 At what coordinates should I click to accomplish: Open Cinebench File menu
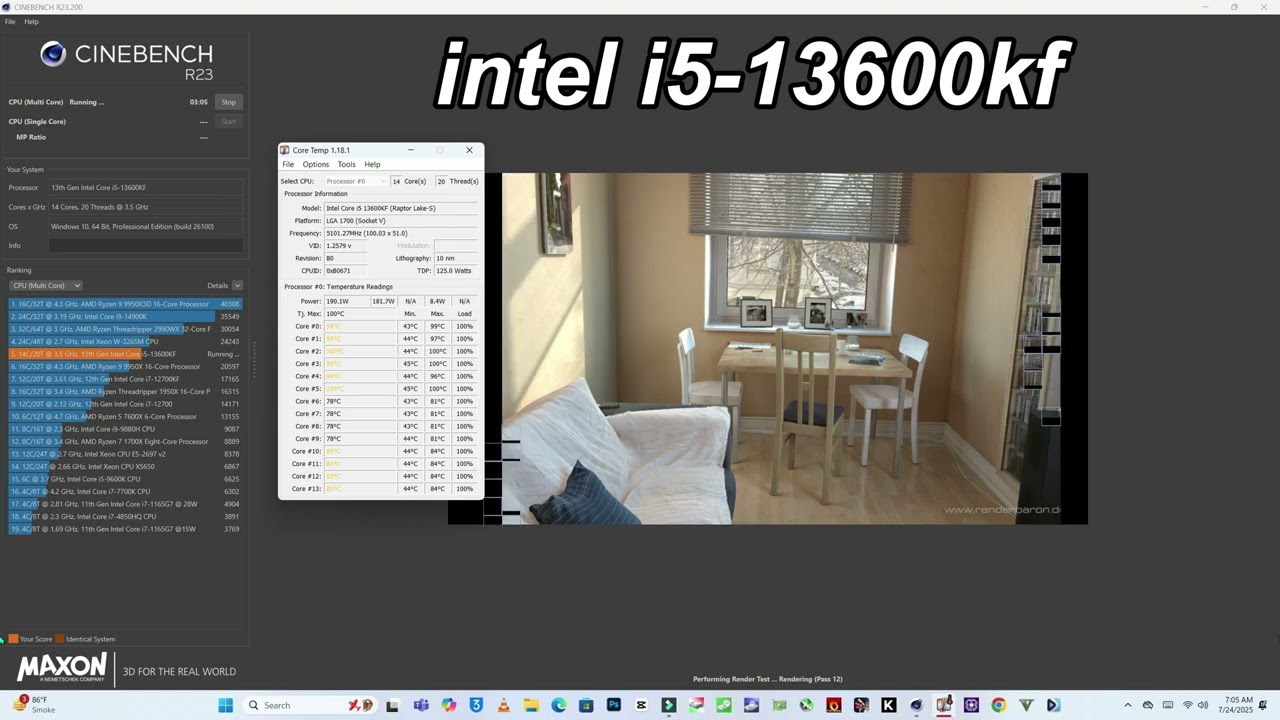point(10,21)
